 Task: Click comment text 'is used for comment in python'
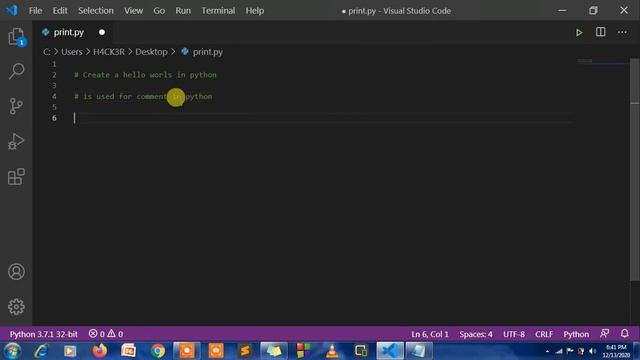[x=148, y=96]
